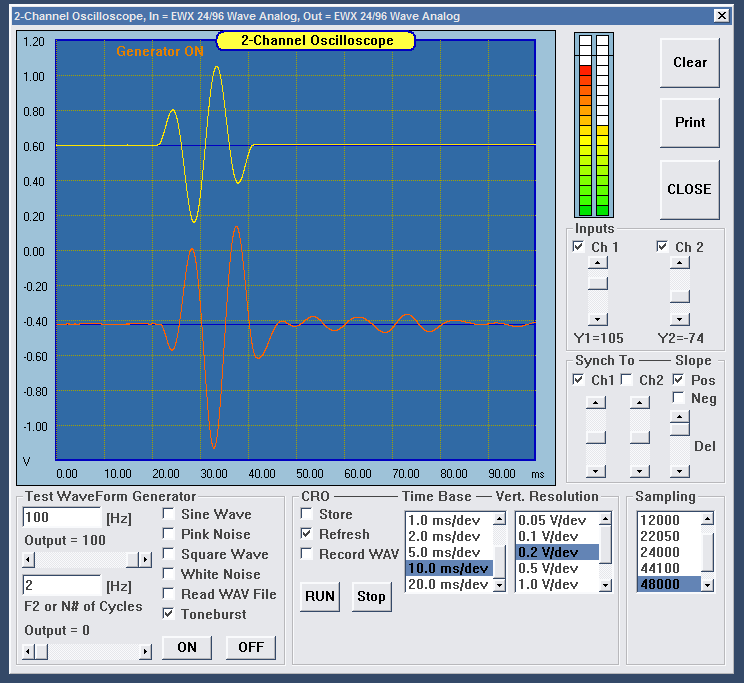Screen dimensions: 744x683
Task: Enable the Record WAV checkbox
Action: 307,553
